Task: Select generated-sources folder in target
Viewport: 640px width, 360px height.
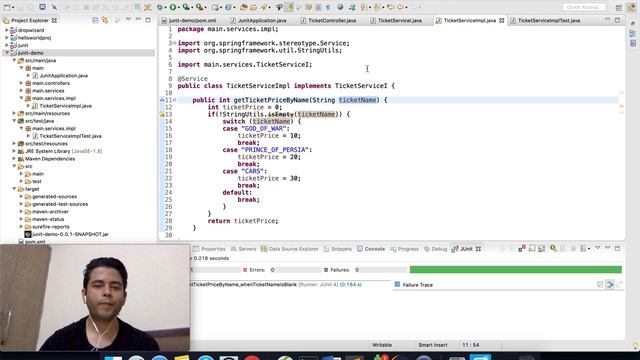Action: (x=51, y=196)
